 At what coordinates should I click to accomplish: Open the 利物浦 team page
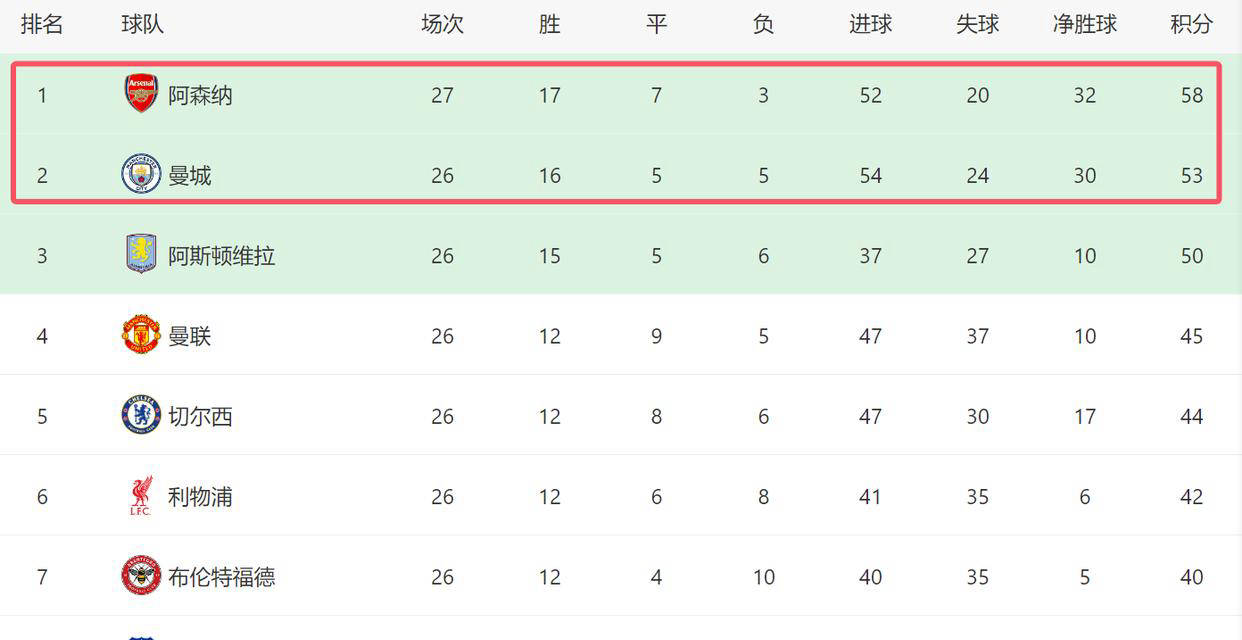pos(200,497)
